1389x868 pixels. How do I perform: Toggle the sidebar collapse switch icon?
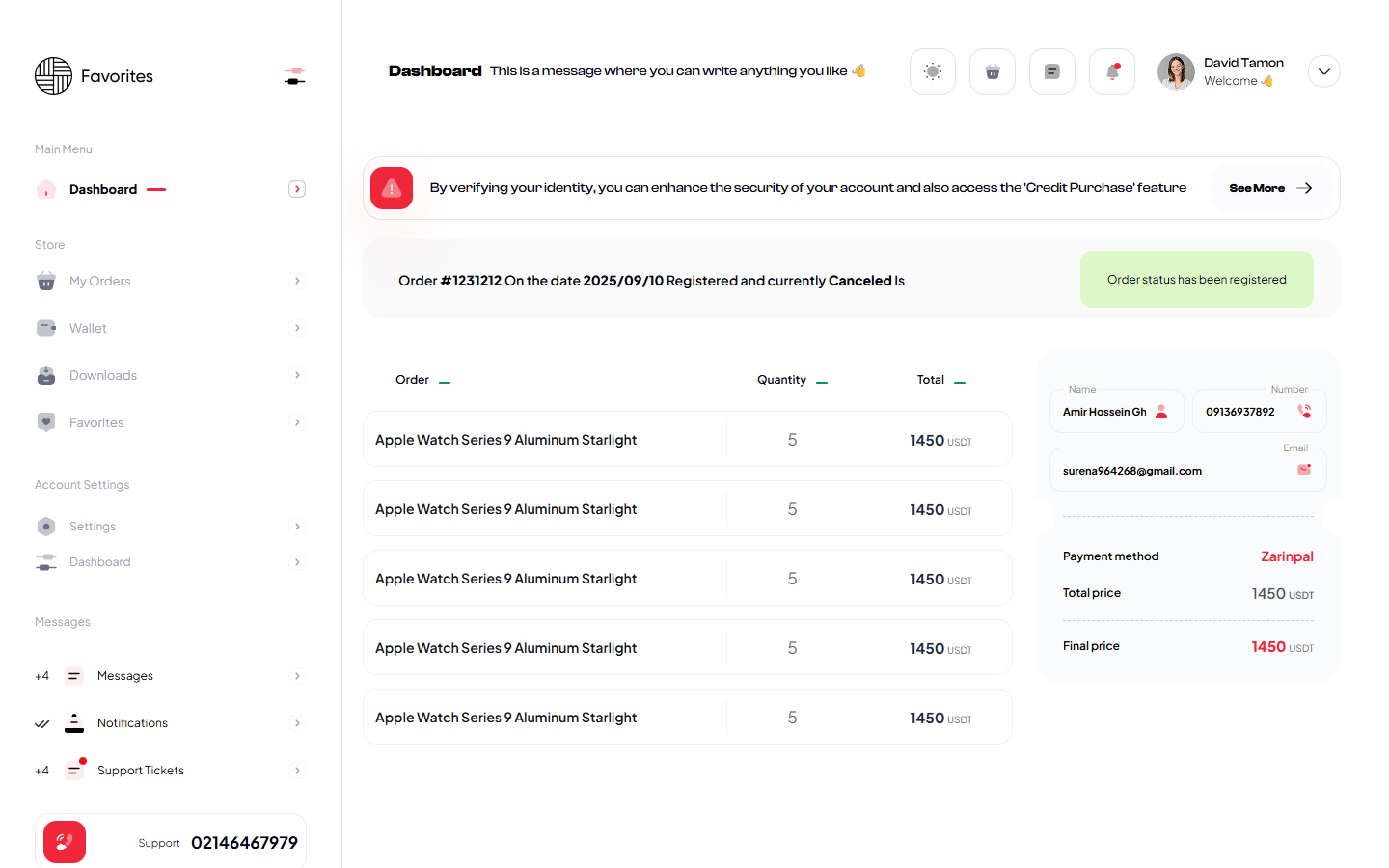point(295,76)
